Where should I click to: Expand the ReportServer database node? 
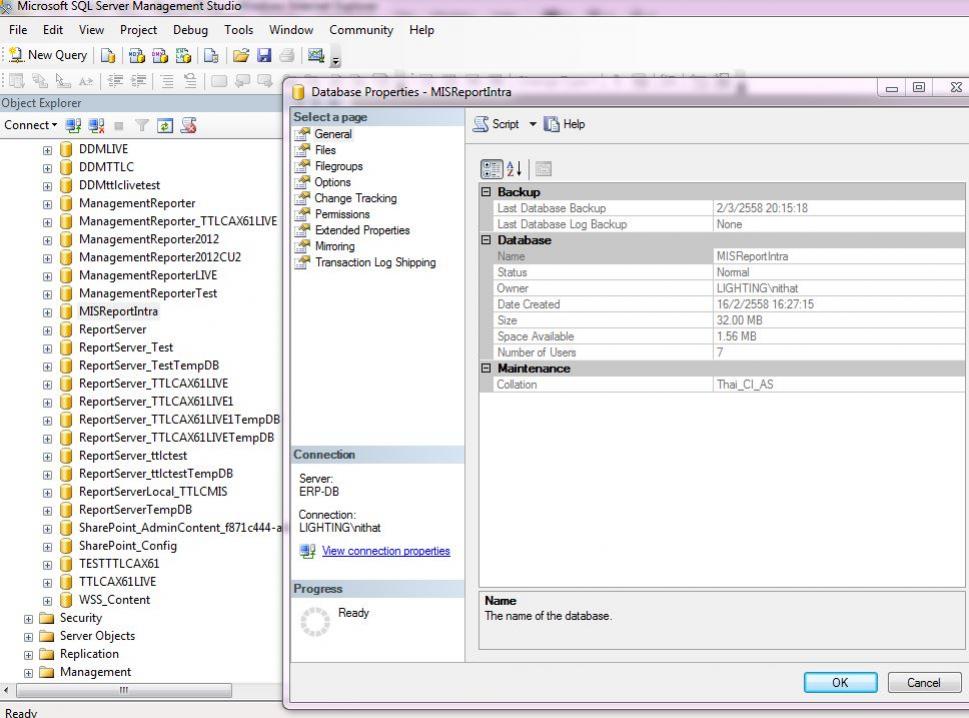click(x=47, y=330)
